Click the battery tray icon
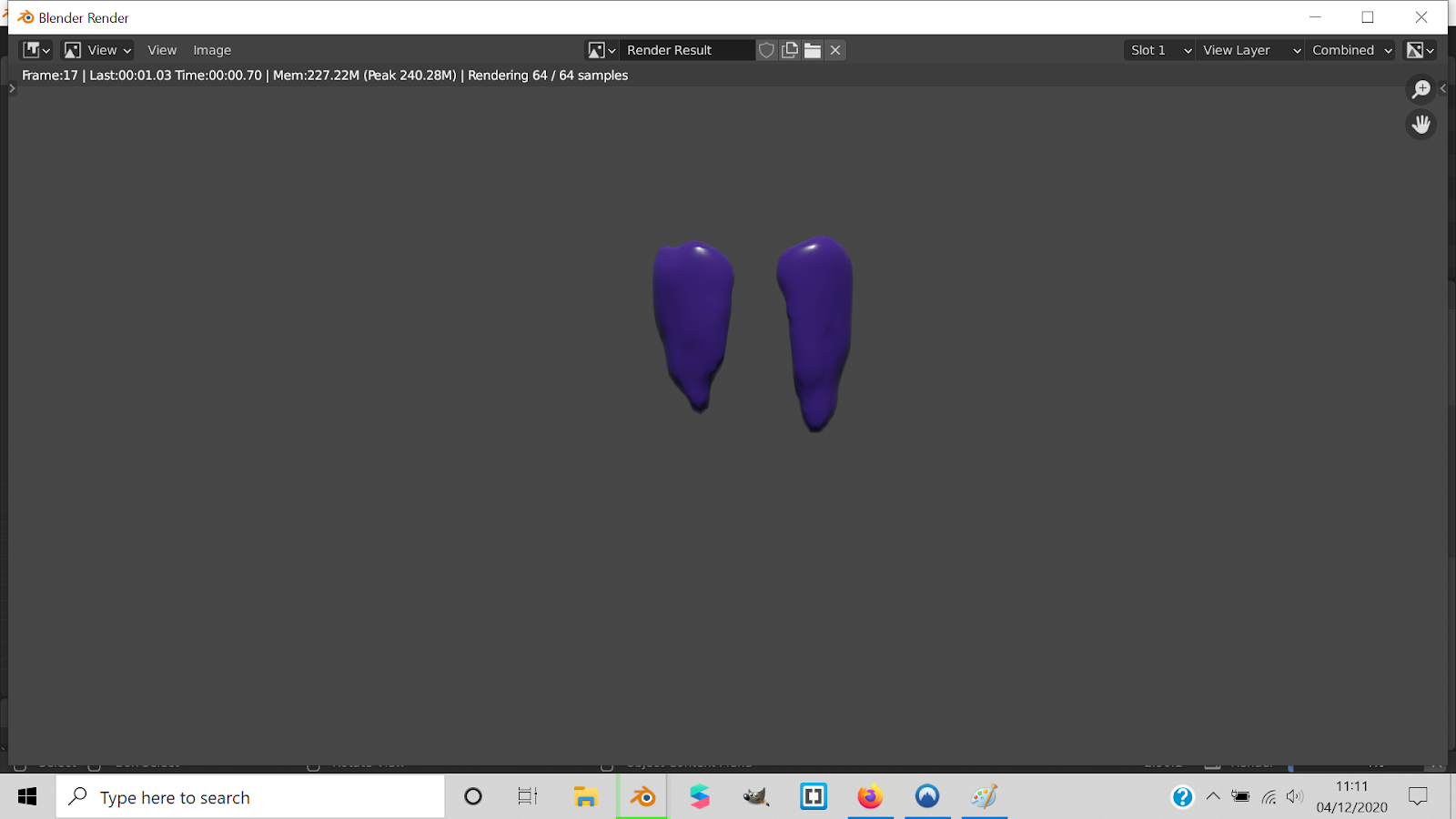The height and width of the screenshot is (819, 1456). (1240, 796)
